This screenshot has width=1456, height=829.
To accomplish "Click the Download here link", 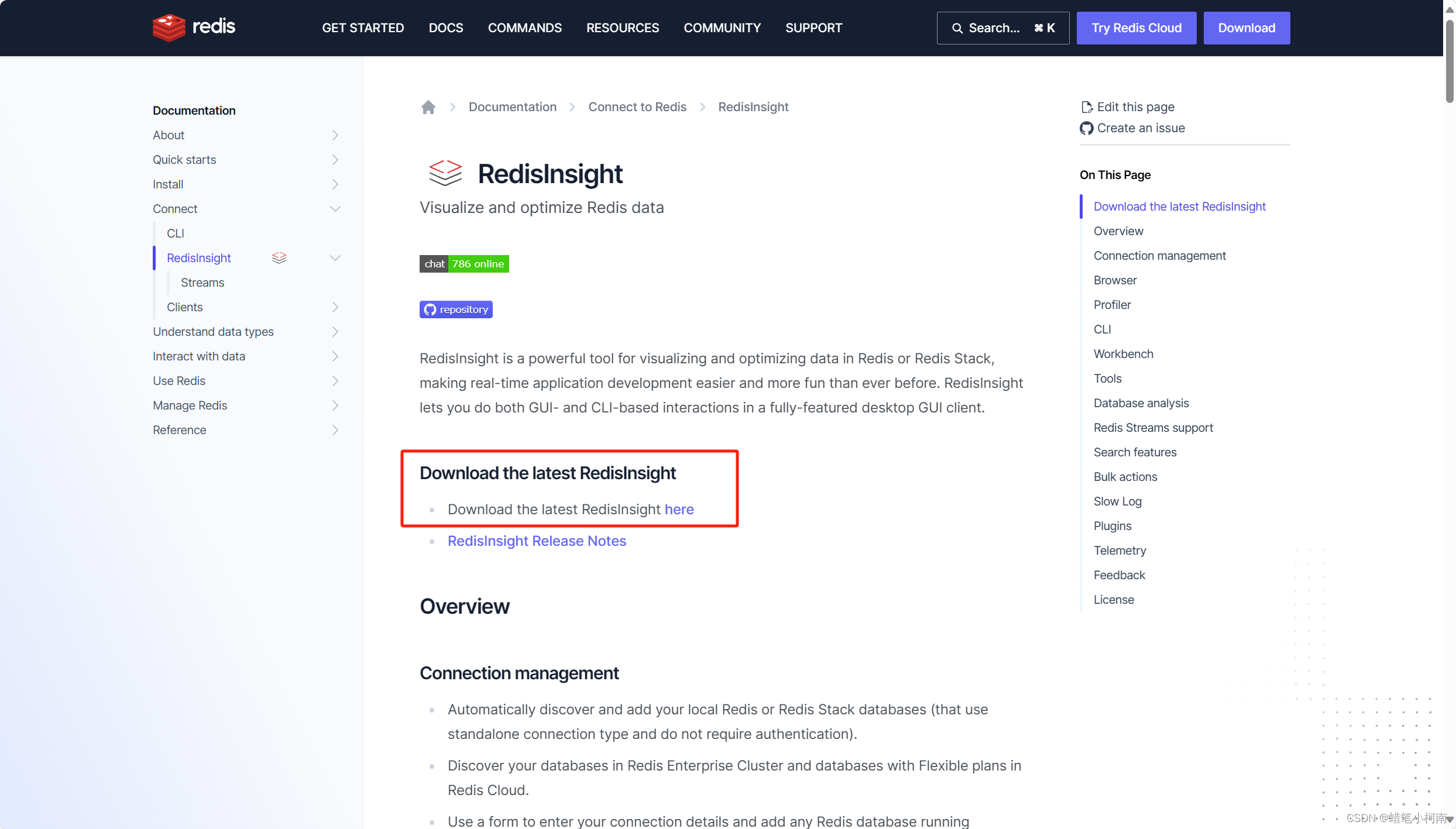I will click(x=679, y=508).
